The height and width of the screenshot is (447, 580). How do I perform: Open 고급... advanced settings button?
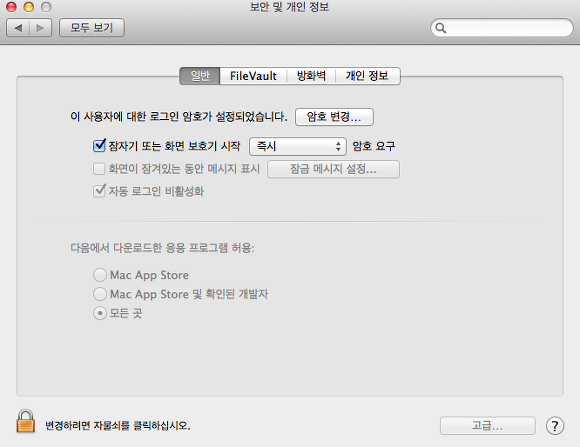[488, 426]
